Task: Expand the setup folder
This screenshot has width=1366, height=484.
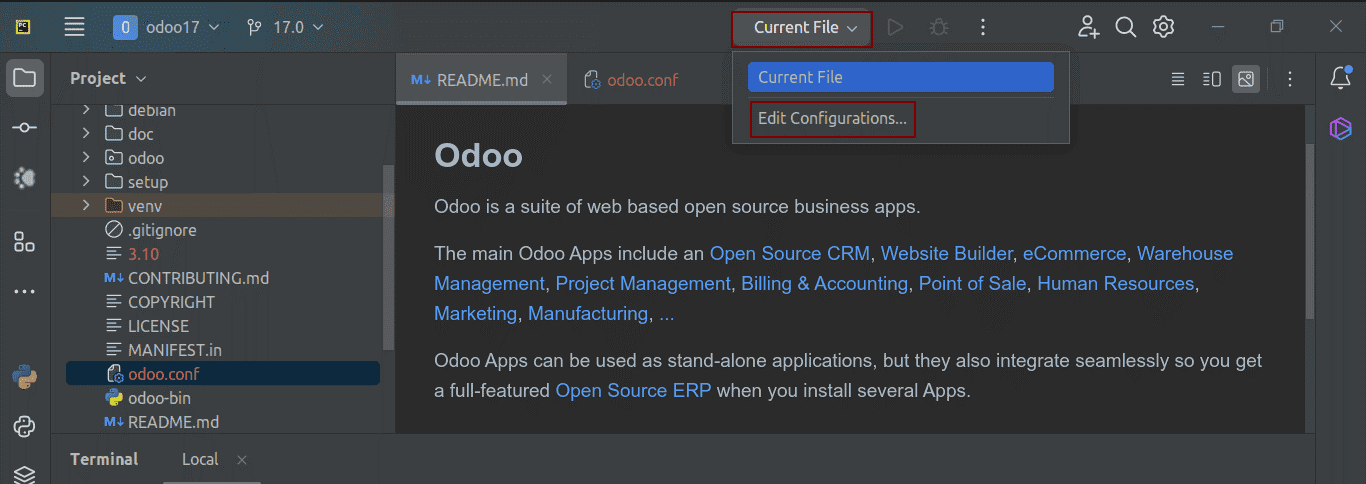Action: pyautogui.click(x=86, y=182)
